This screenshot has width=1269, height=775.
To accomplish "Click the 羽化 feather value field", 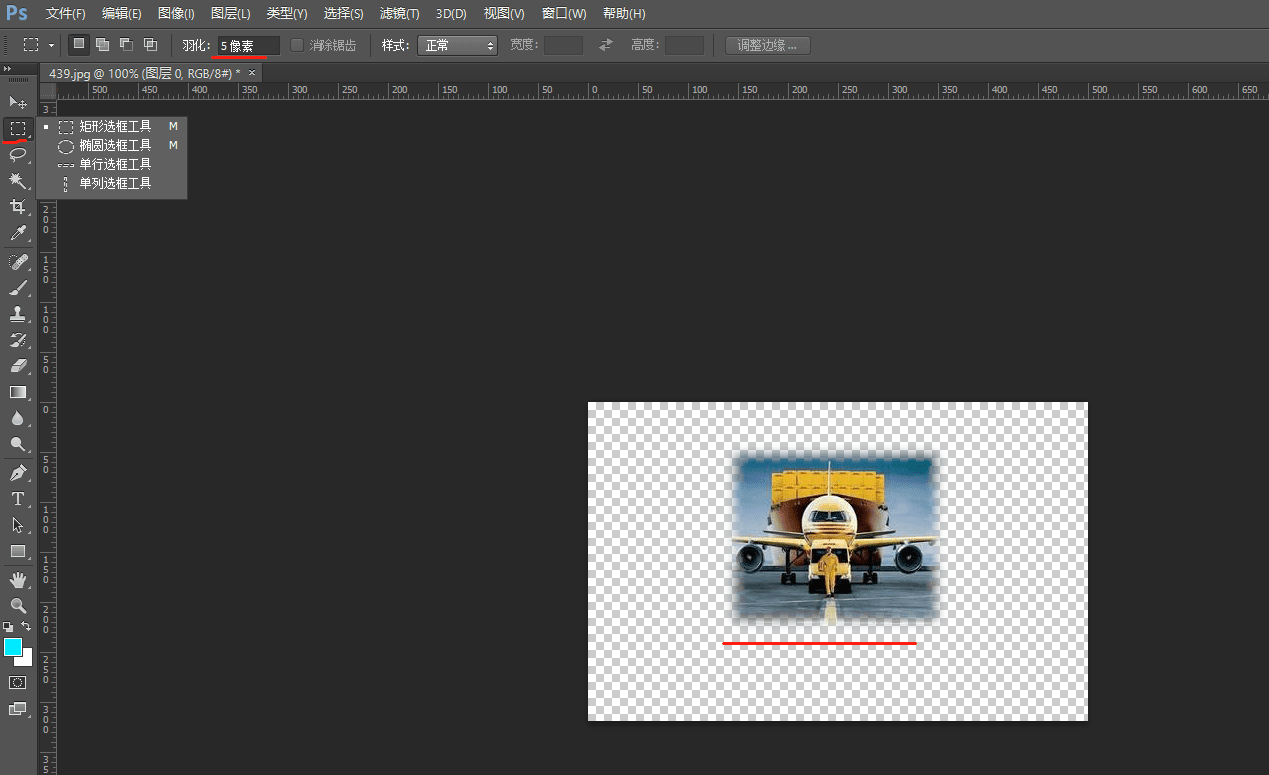I will point(248,45).
